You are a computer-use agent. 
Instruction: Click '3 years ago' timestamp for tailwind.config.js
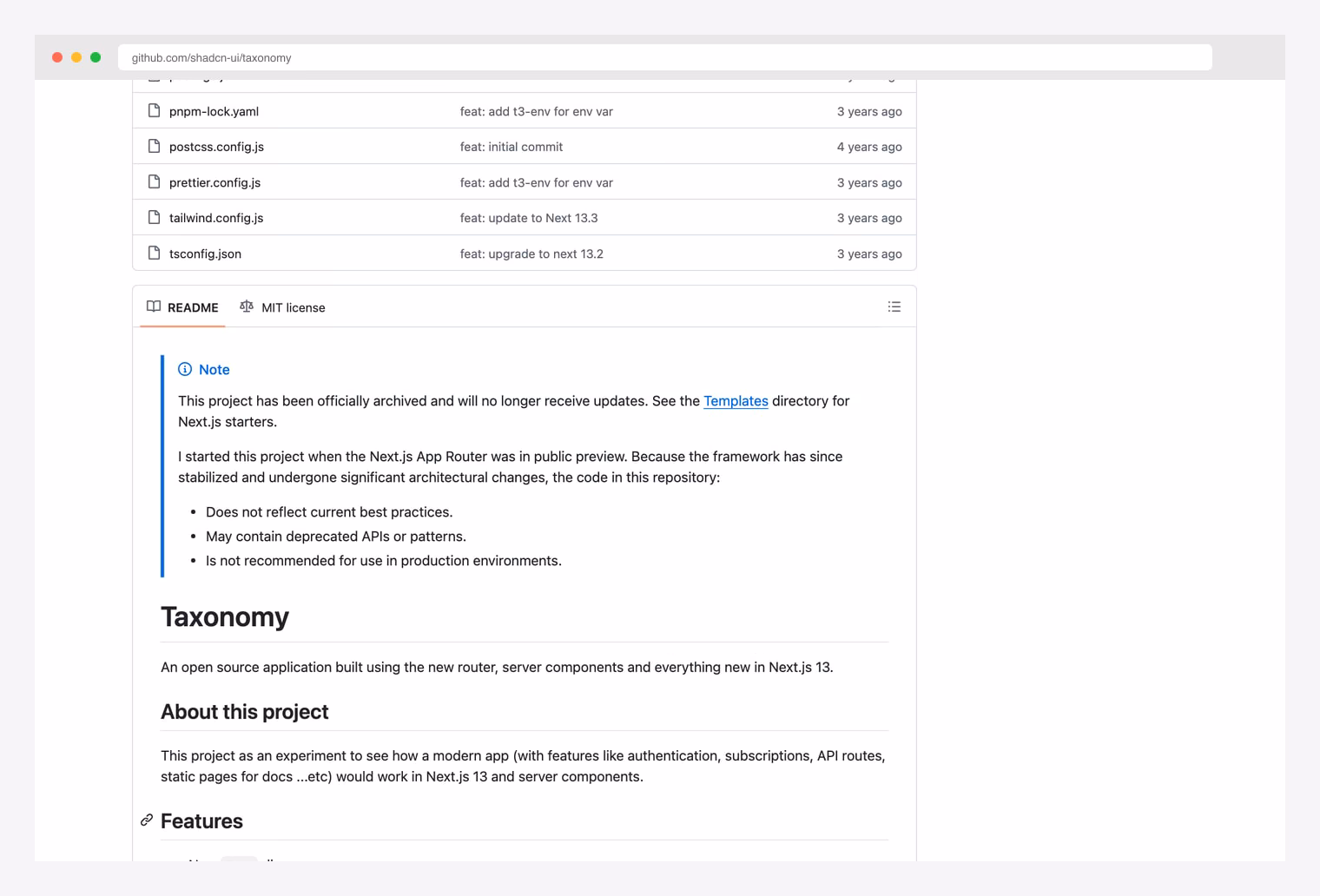point(869,218)
